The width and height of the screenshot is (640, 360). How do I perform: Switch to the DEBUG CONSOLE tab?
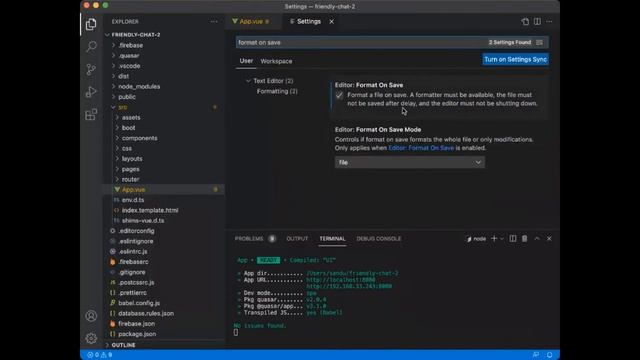379,239
